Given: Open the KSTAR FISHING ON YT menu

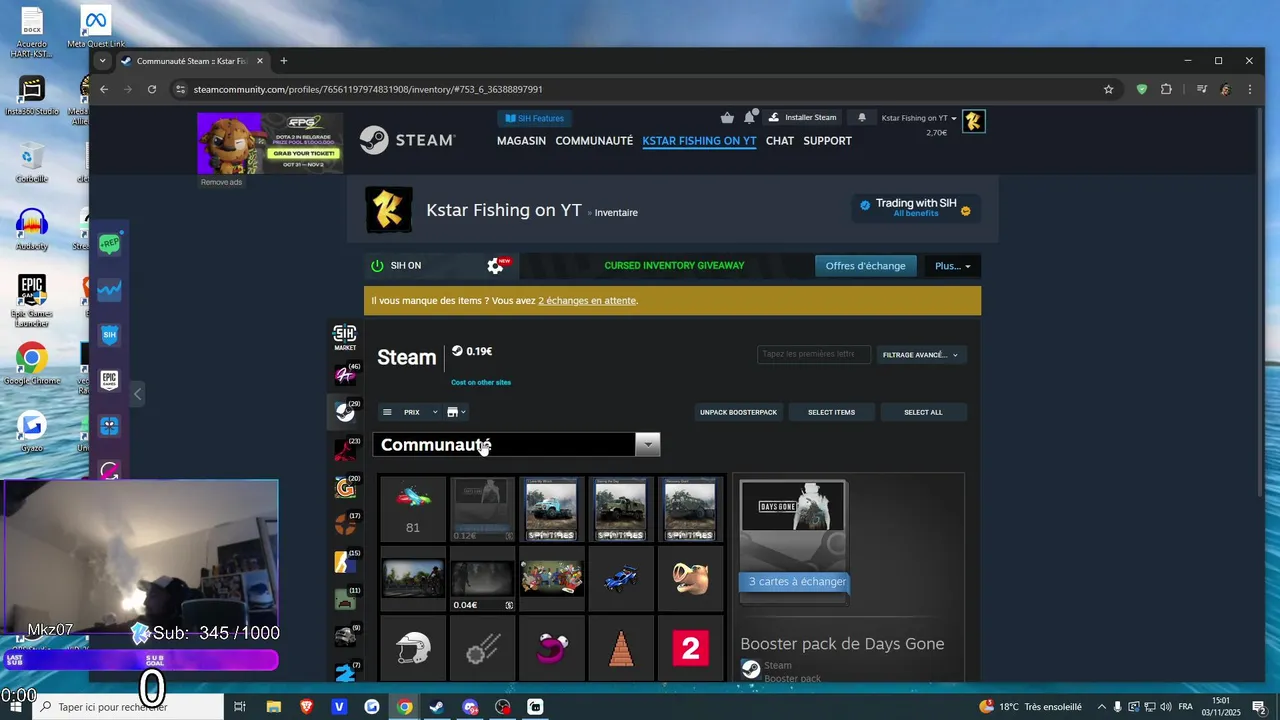Looking at the screenshot, I should pos(699,141).
